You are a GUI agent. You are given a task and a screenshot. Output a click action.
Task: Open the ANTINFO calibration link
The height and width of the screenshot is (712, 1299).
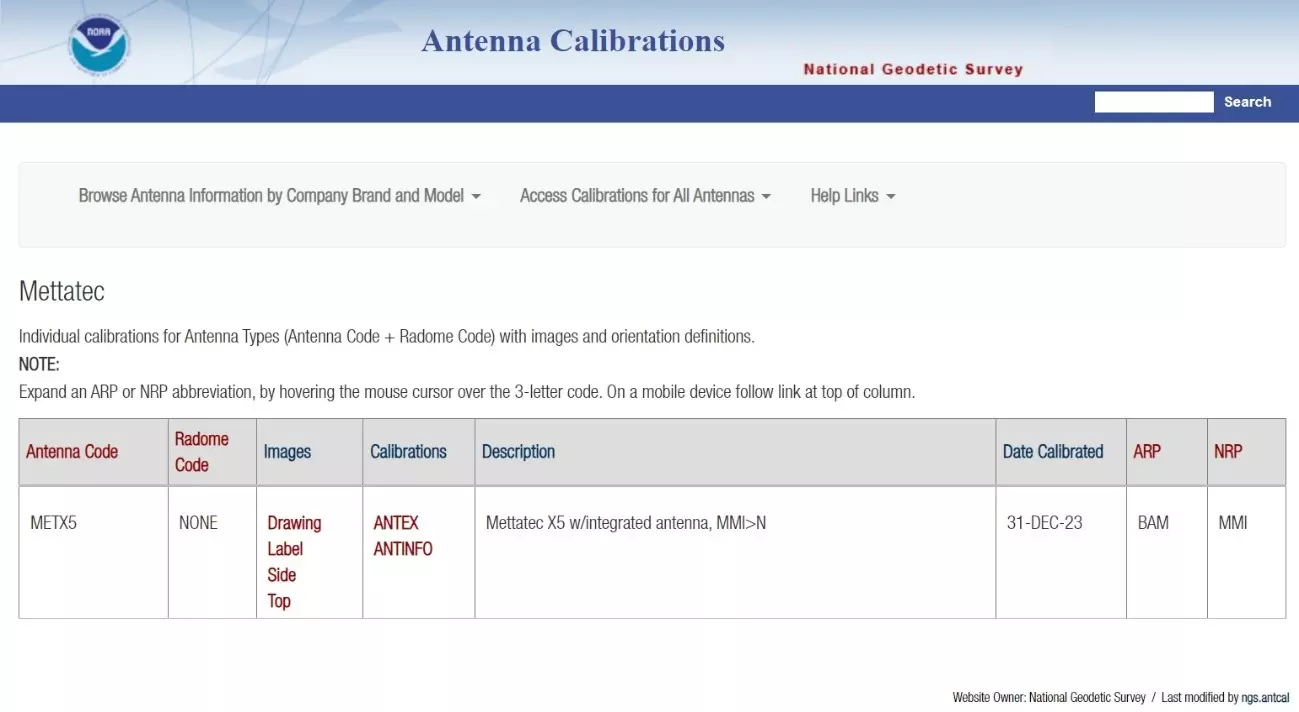tap(403, 549)
